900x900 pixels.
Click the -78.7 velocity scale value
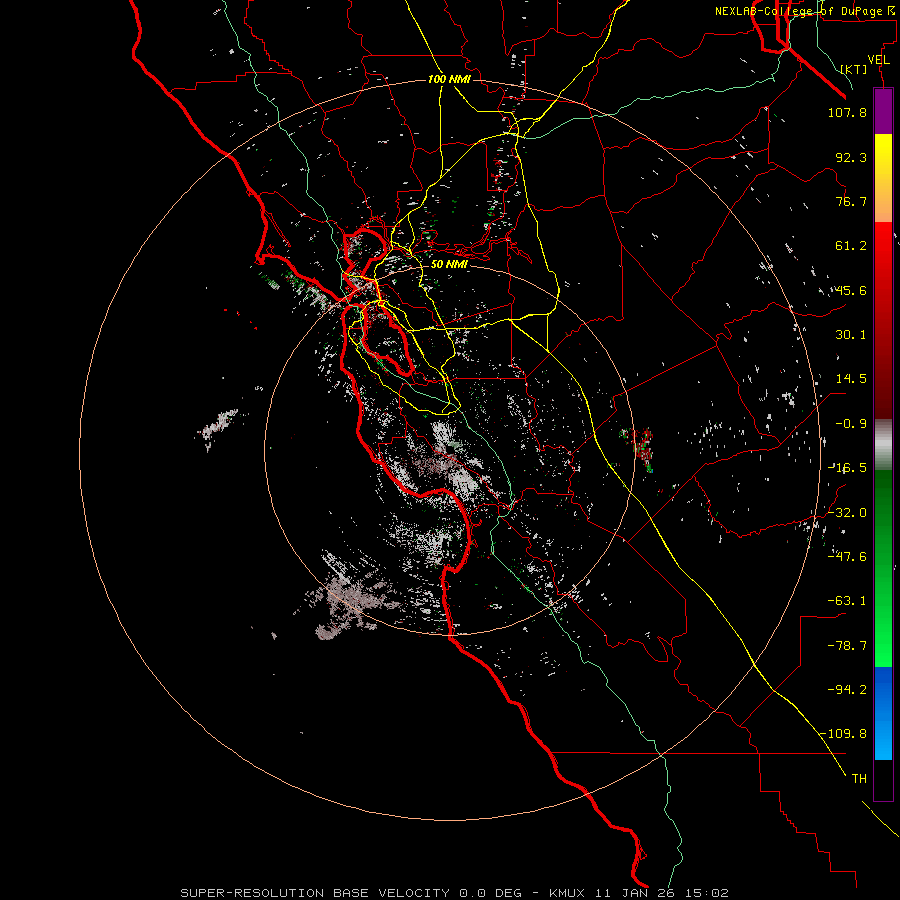coord(847,646)
